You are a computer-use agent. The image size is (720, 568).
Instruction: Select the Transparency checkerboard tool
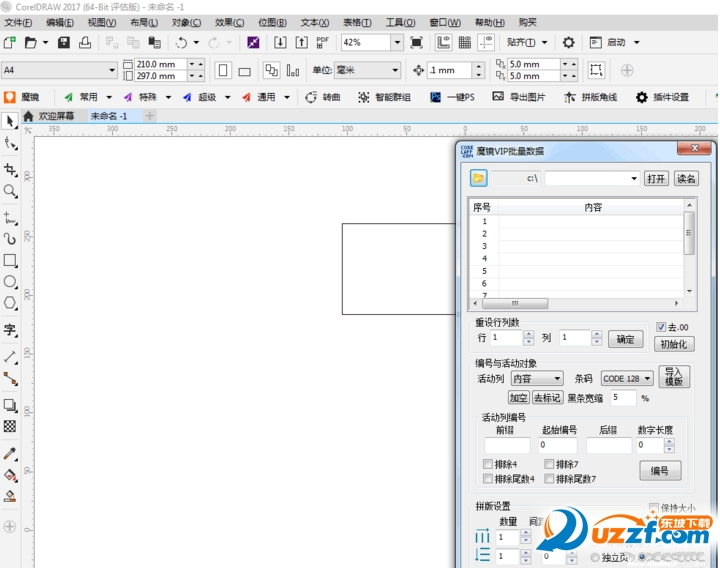pyautogui.click(x=10, y=426)
